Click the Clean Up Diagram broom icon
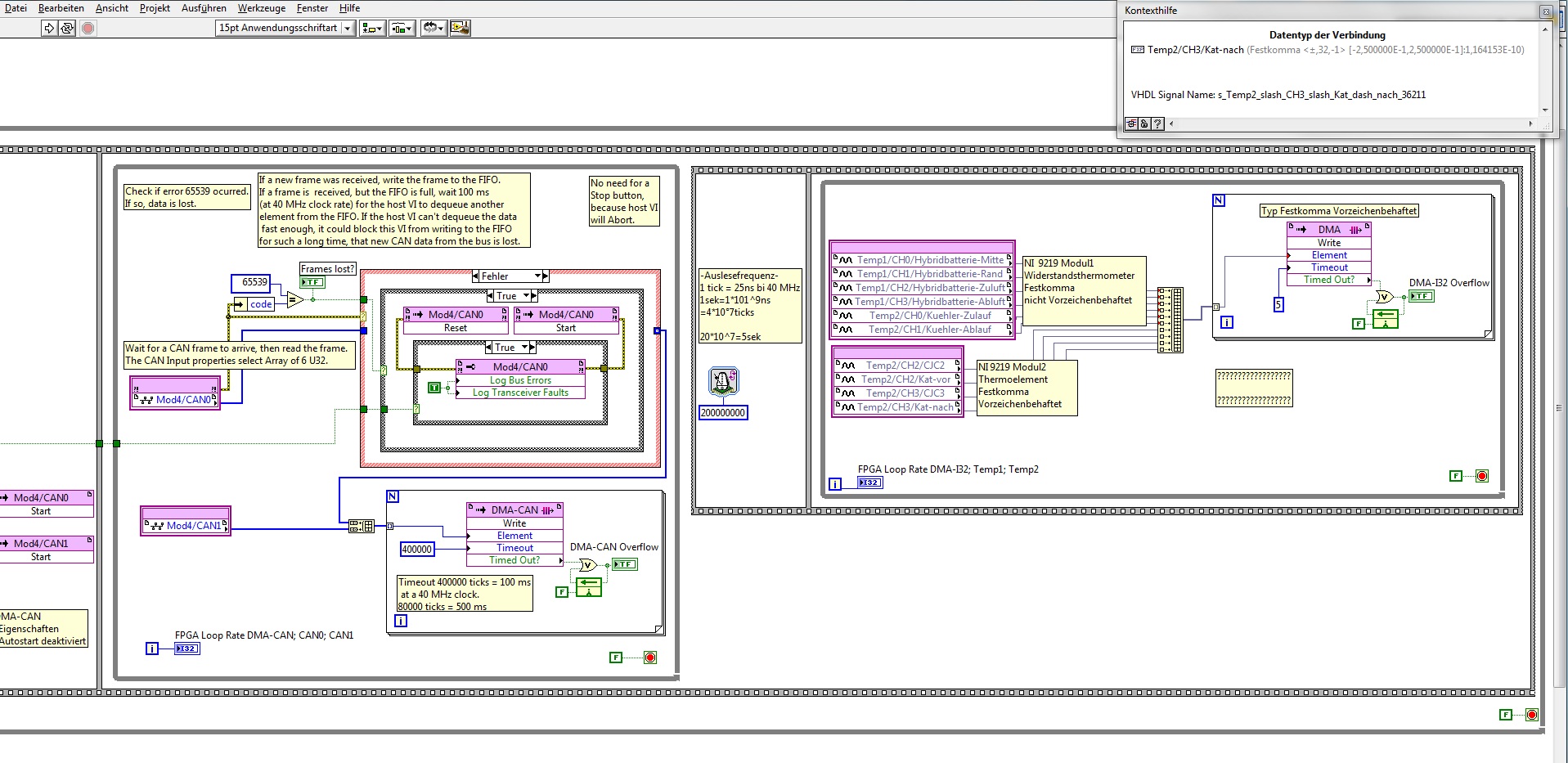This screenshot has width=1568, height=763. pyautogui.click(x=460, y=28)
